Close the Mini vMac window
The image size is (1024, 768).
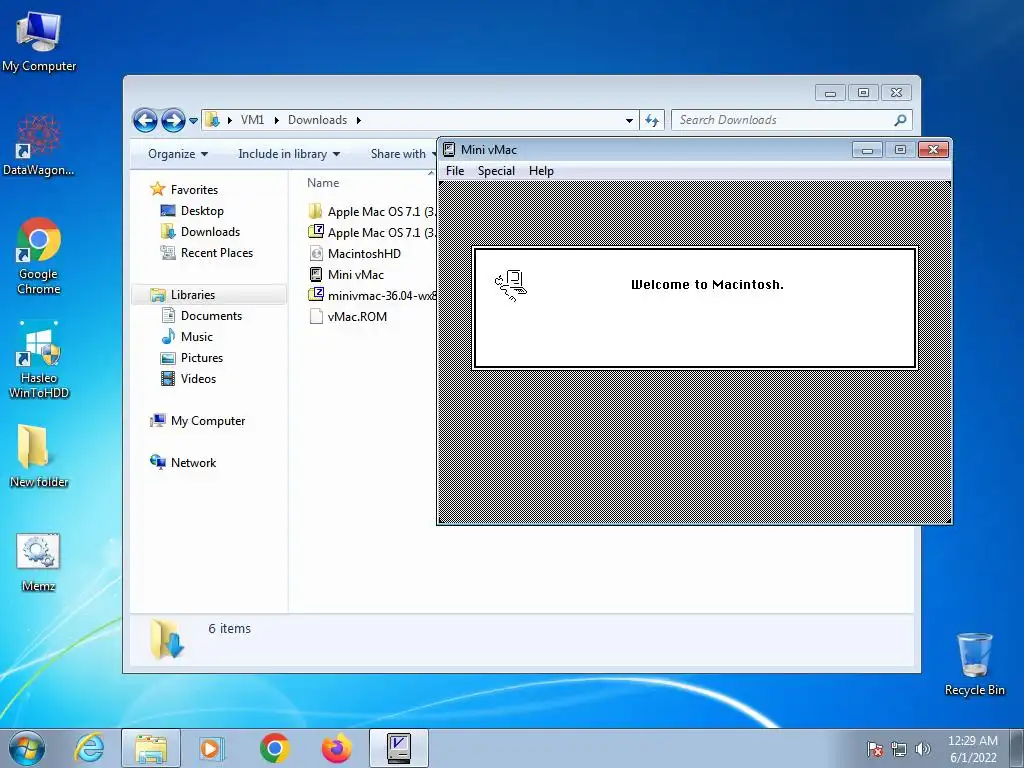(933, 150)
